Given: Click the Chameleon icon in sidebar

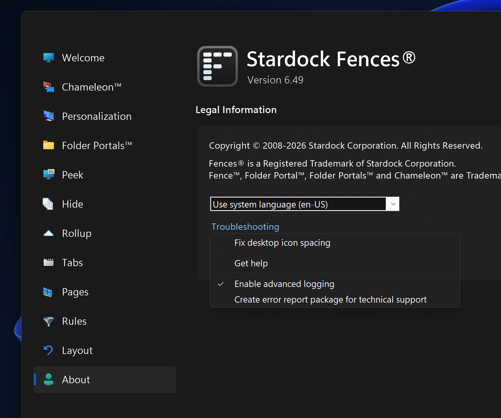Looking at the screenshot, I should coord(48,87).
